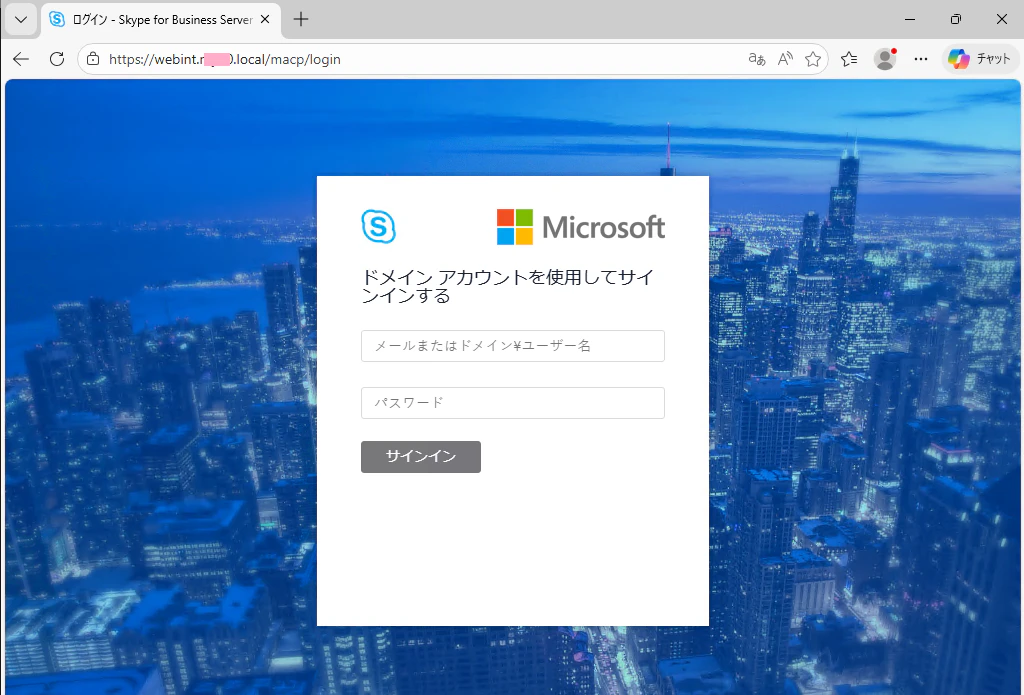Show translate options icon in address bar
This screenshot has width=1024, height=695.
point(757,59)
